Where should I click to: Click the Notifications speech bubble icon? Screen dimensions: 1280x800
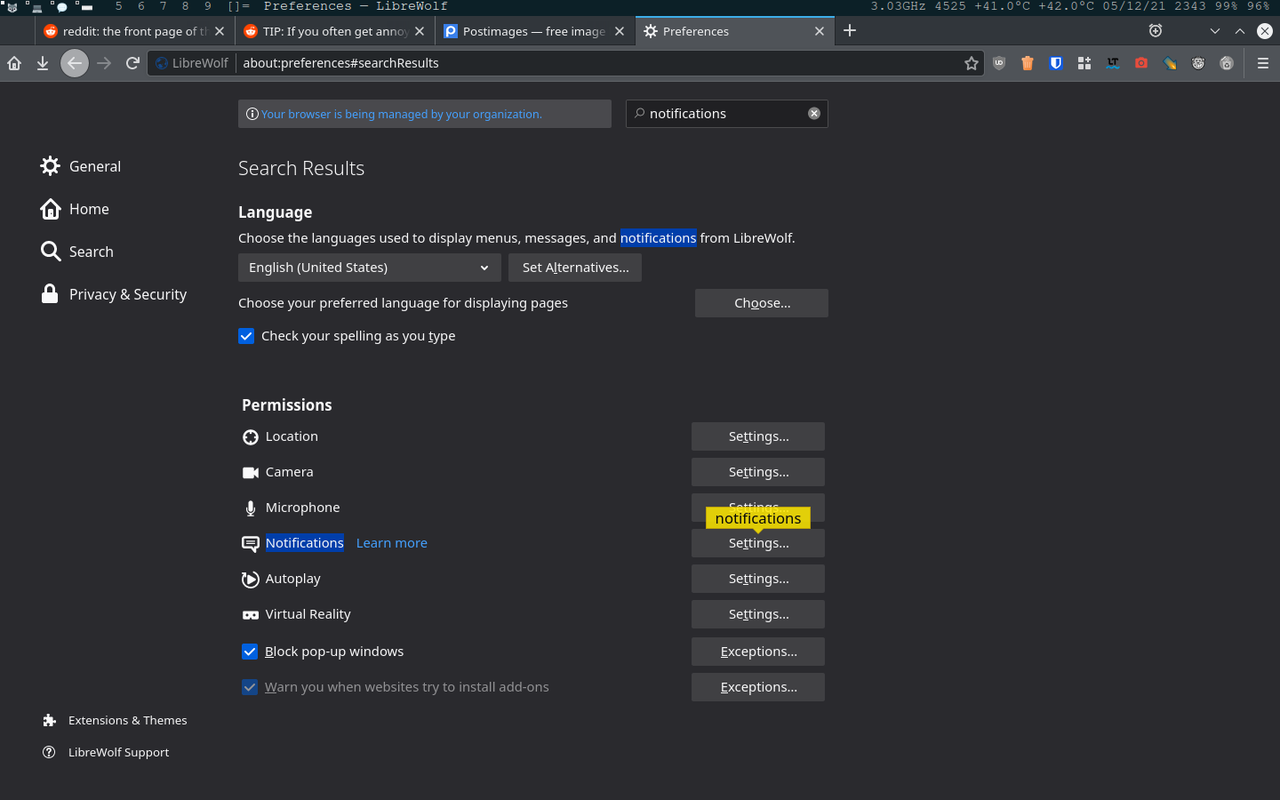pyautogui.click(x=250, y=544)
